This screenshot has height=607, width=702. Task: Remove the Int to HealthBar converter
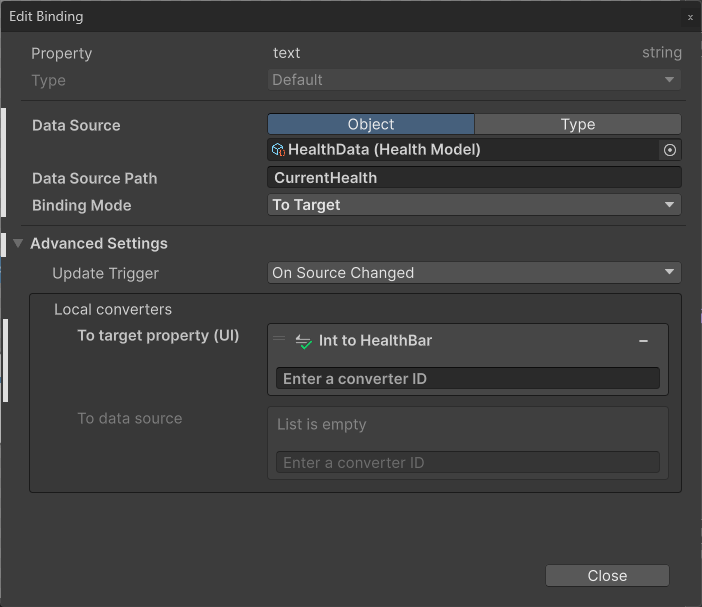(x=643, y=341)
